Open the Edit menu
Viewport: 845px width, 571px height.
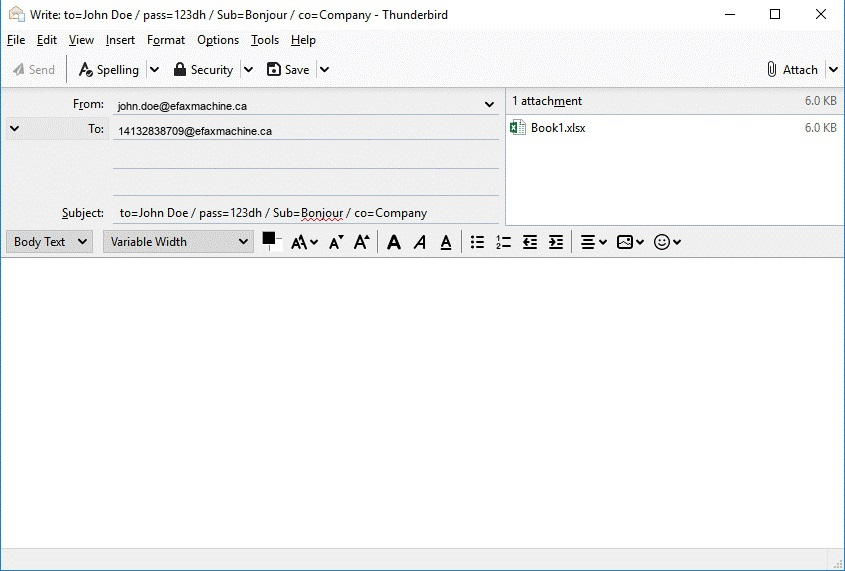click(x=47, y=40)
